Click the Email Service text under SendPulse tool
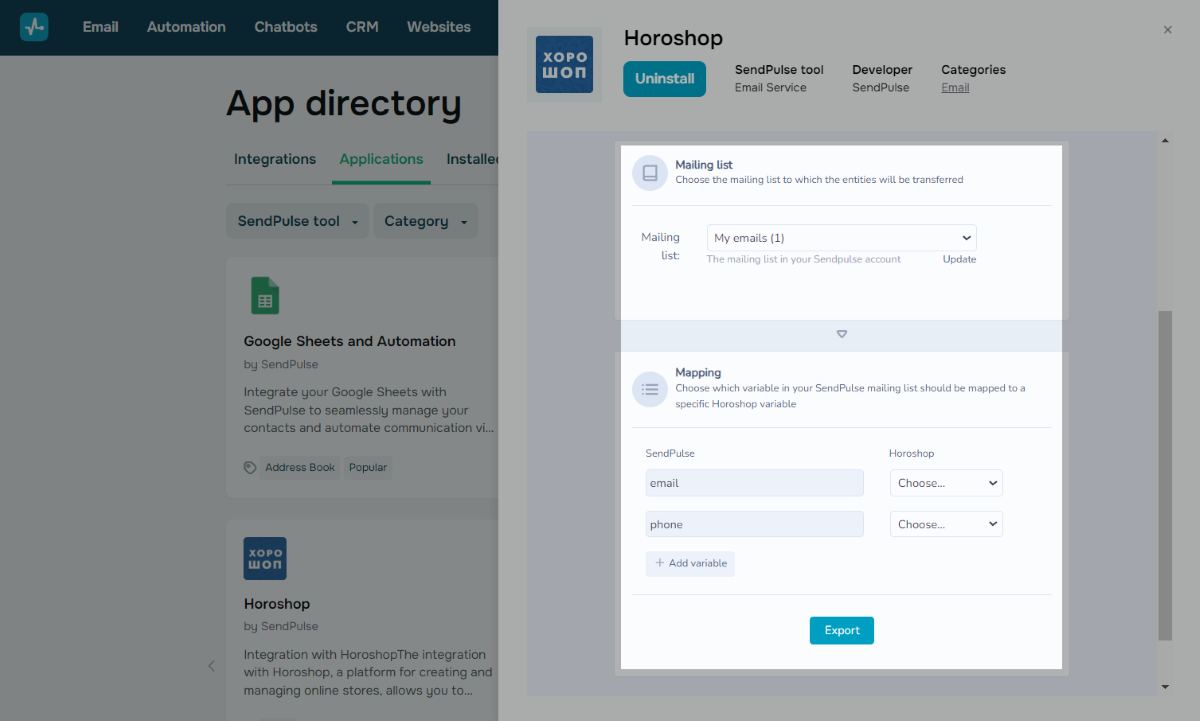 tap(770, 87)
